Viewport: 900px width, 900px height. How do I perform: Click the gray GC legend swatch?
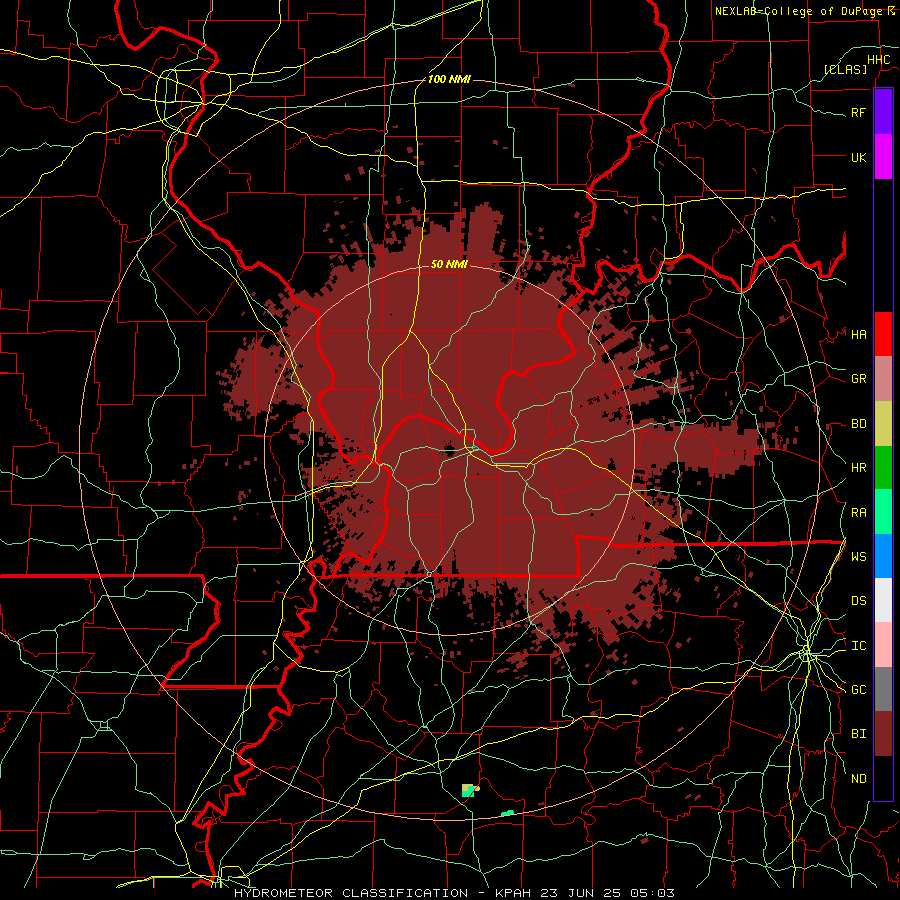pyautogui.click(x=883, y=689)
